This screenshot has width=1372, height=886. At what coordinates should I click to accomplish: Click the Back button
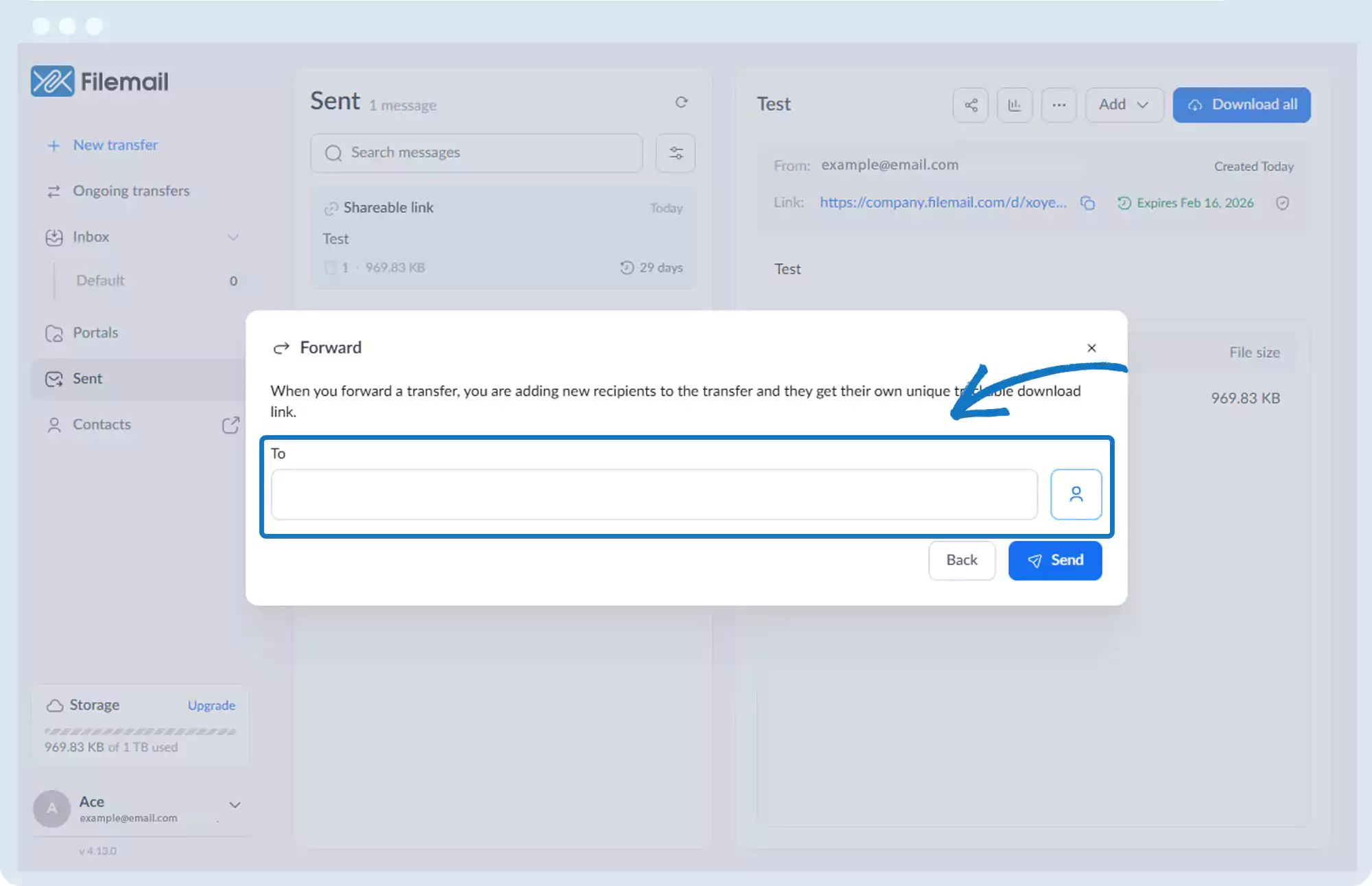tap(961, 560)
